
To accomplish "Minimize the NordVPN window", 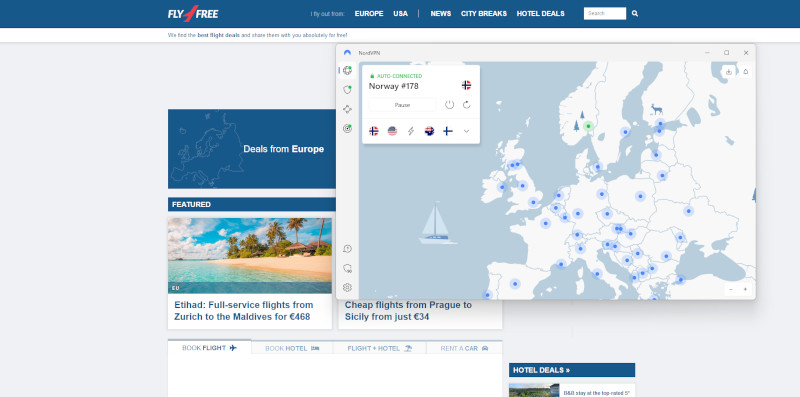I will [x=708, y=53].
